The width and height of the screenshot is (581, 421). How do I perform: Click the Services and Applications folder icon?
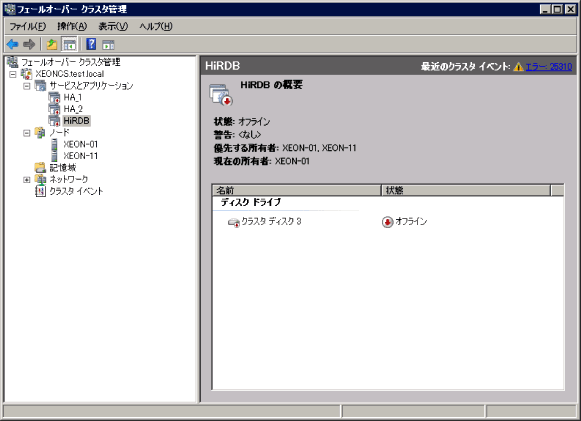click(x=40, y=85)
